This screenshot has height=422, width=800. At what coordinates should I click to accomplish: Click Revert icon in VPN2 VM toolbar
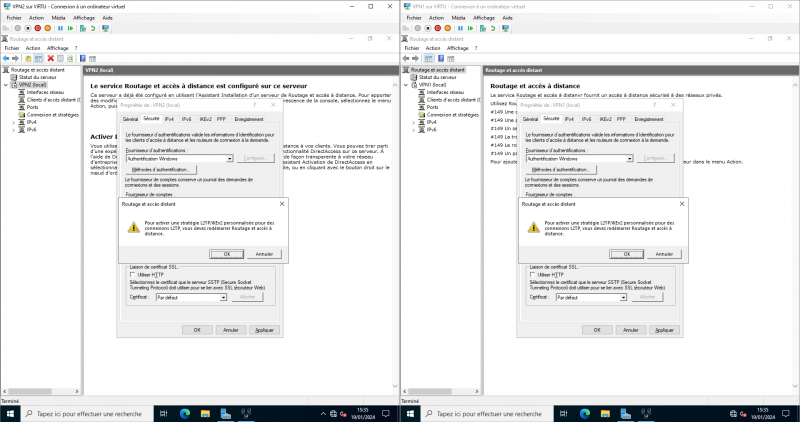(93, 29)
